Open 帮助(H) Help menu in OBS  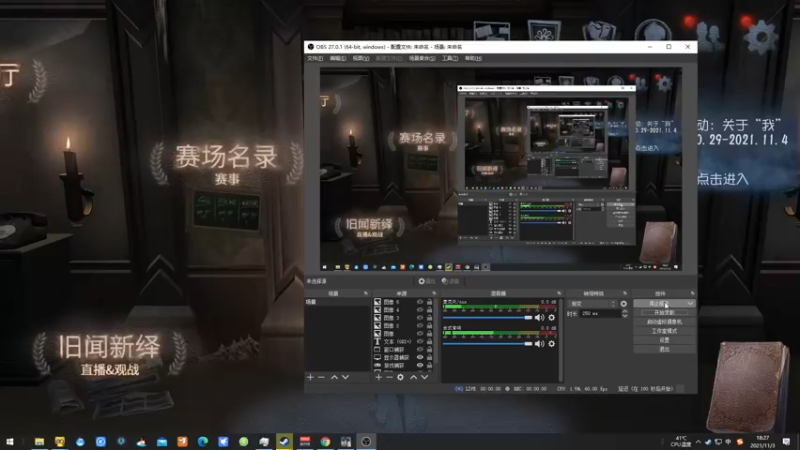pyautogui.click(x=473, y=59)
